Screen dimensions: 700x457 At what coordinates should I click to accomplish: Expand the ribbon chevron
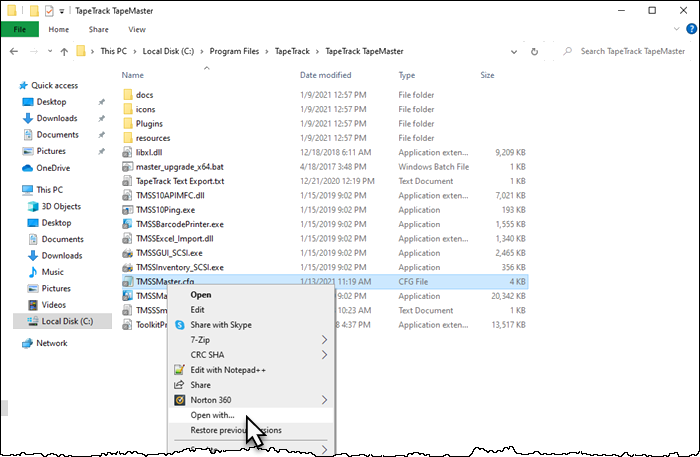[x=676, y=29]
